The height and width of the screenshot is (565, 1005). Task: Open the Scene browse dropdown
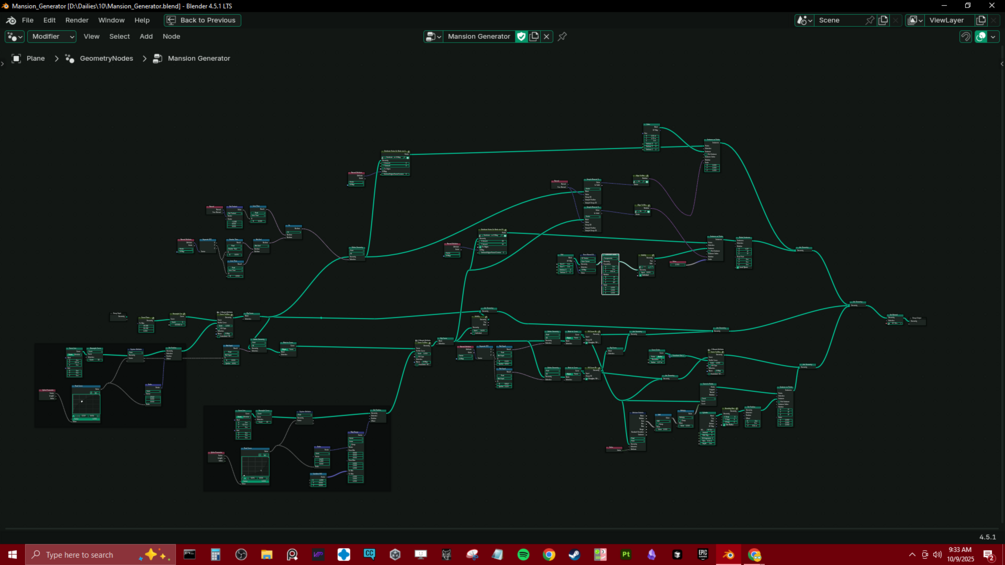pos(804,20)
